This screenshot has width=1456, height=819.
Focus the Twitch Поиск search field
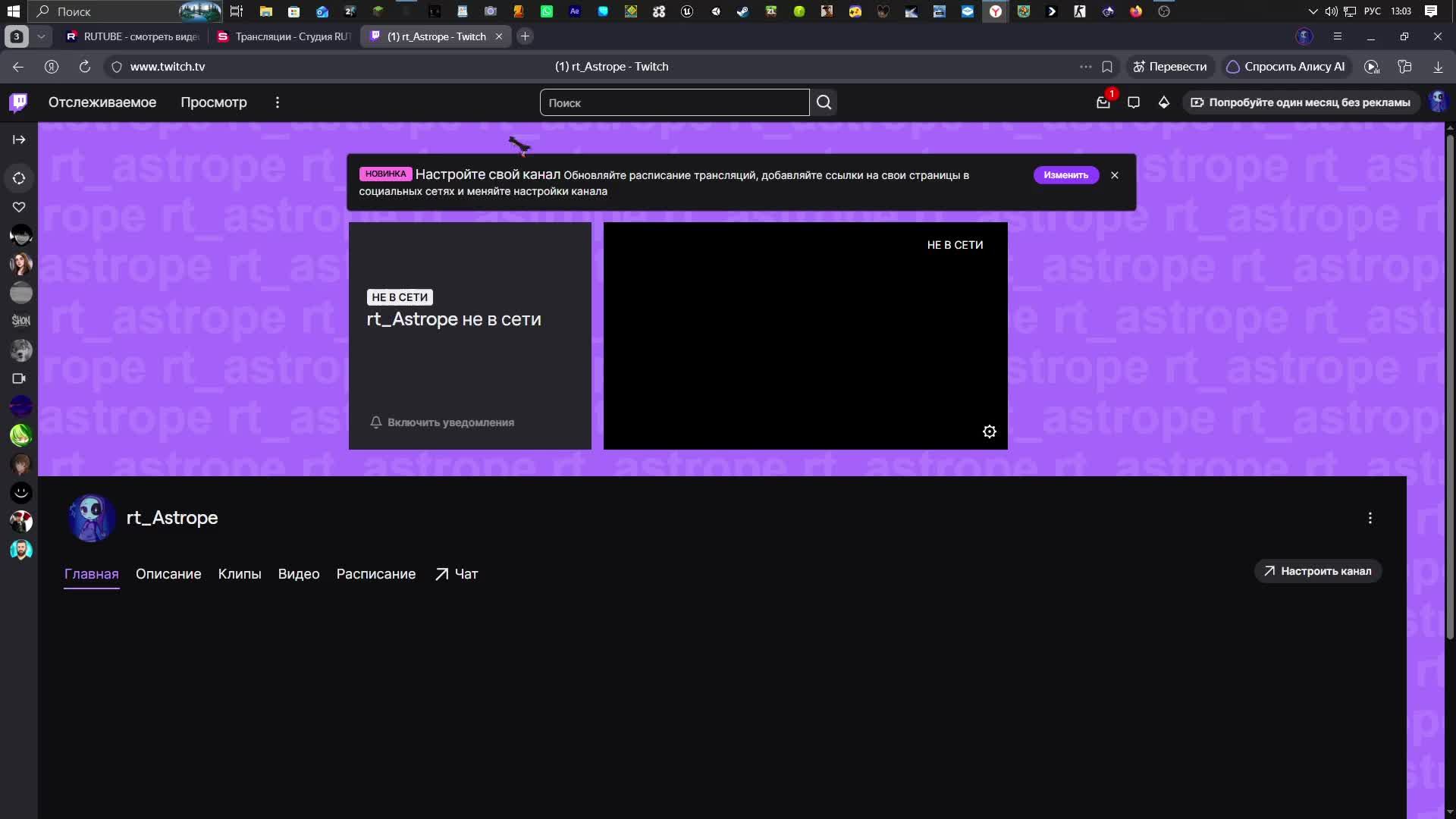675,102
